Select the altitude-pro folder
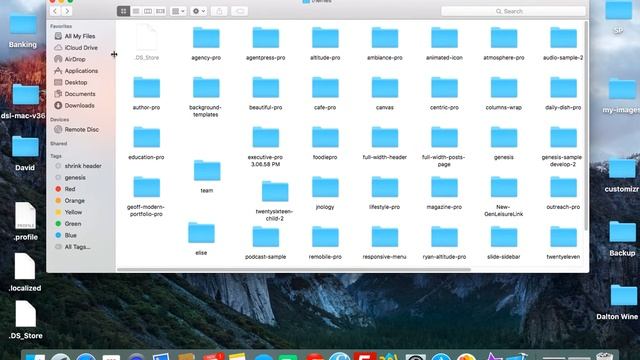The image size is (640, 360). (x=325, y=43)
